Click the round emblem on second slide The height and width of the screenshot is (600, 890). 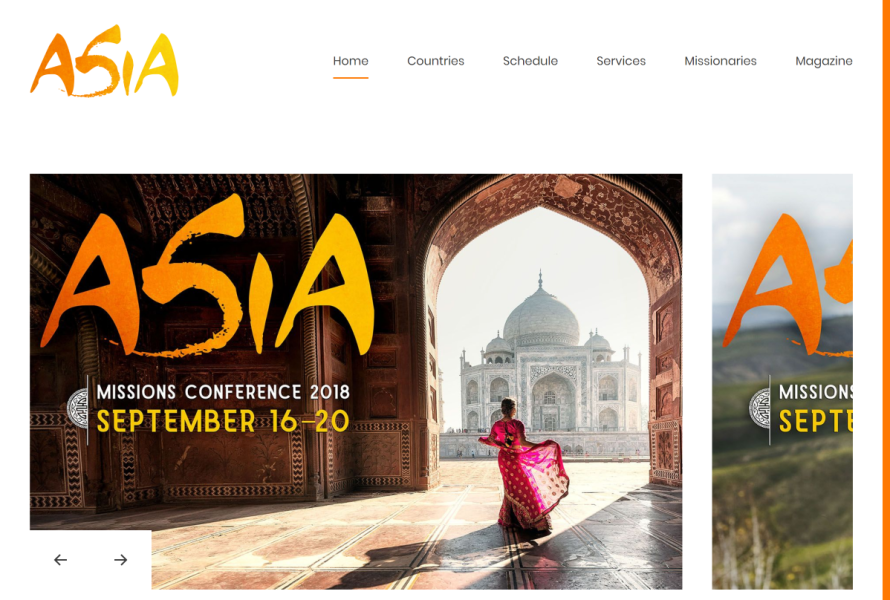pos(759,408)
